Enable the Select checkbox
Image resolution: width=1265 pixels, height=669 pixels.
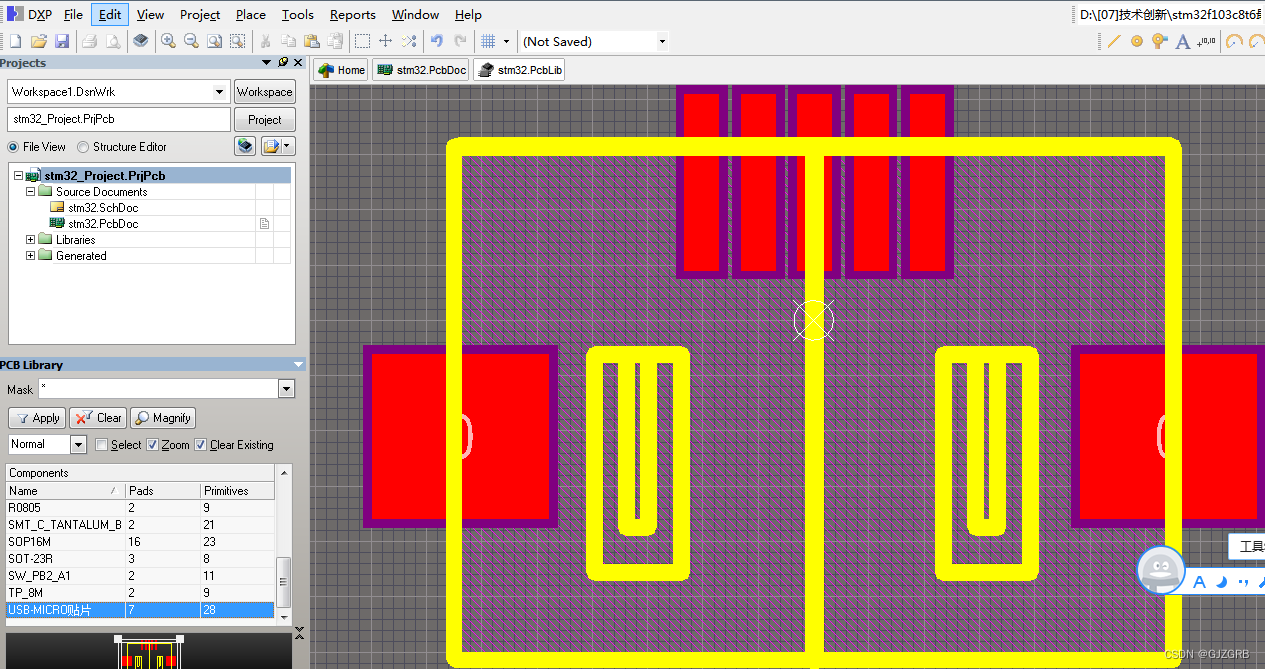point(101,445)
